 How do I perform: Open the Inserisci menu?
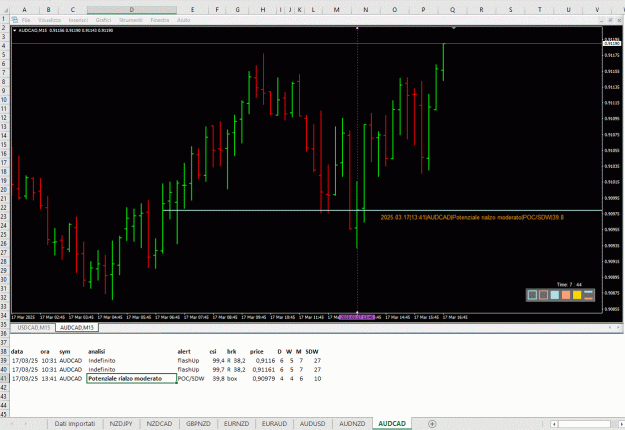tap(78, 20)
